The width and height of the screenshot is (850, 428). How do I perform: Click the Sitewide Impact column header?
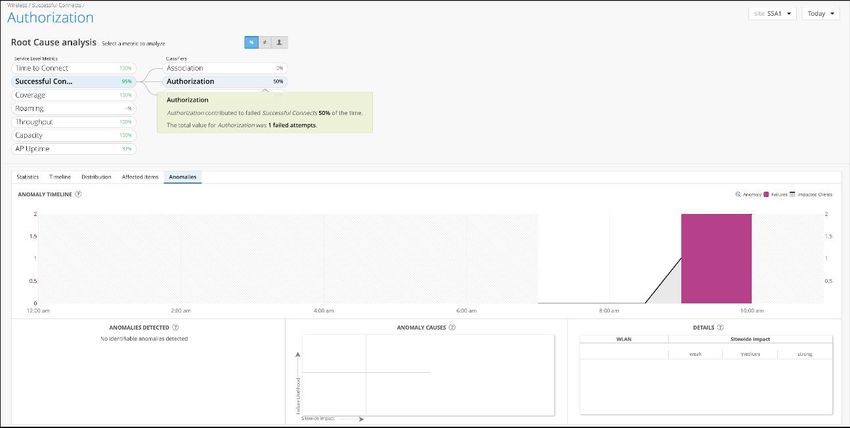(750, 339)
